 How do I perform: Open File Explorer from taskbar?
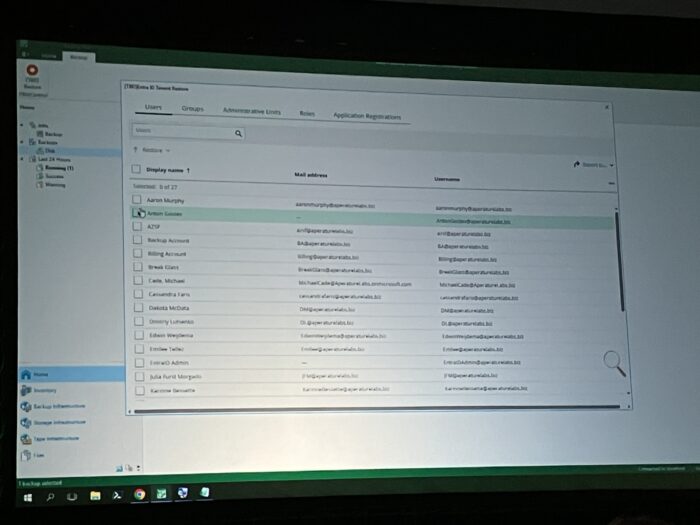(x=95, y=496)
